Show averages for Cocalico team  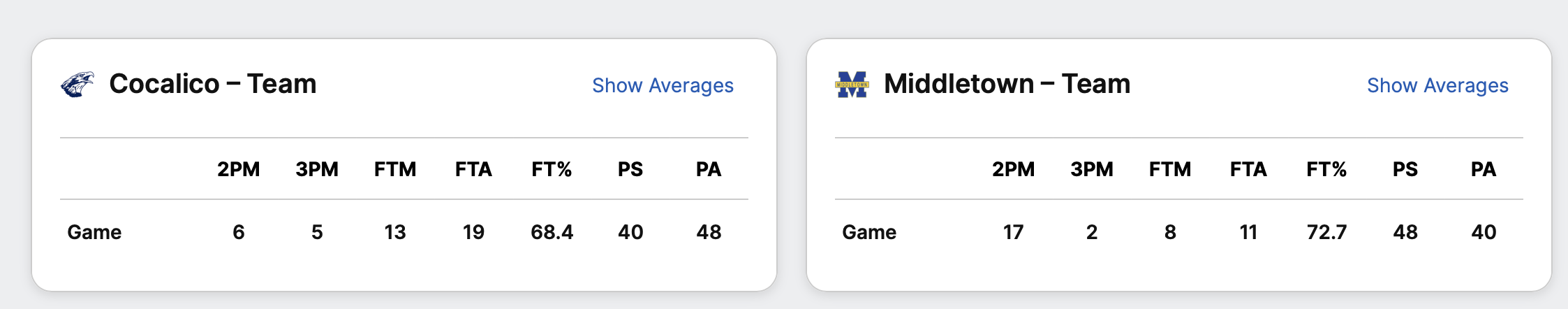(663, 85)
